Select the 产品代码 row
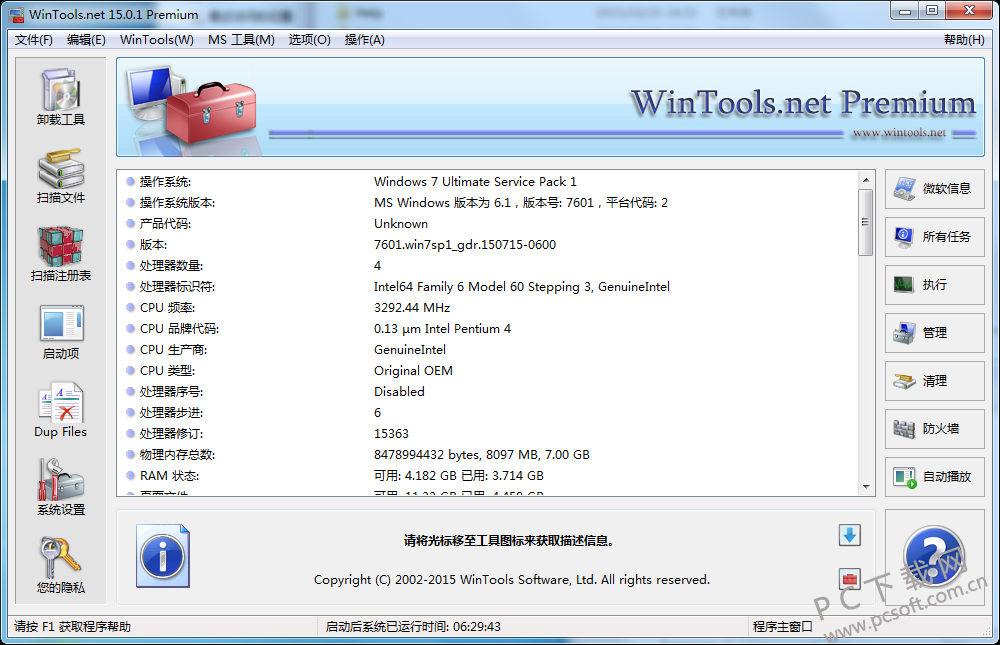 (x=488, y=224)
